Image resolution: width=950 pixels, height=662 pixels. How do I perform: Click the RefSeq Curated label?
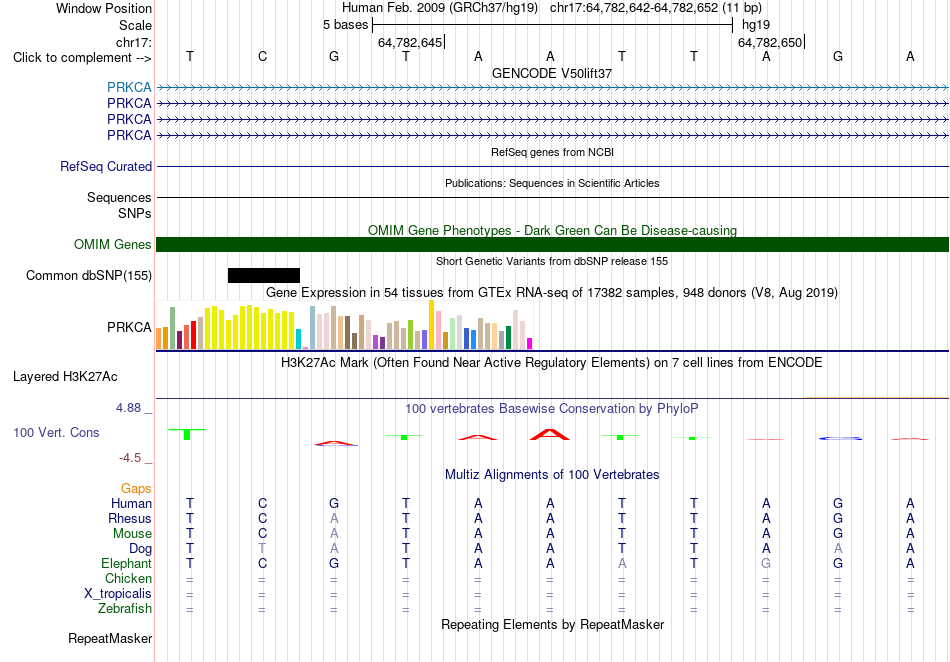106,166
